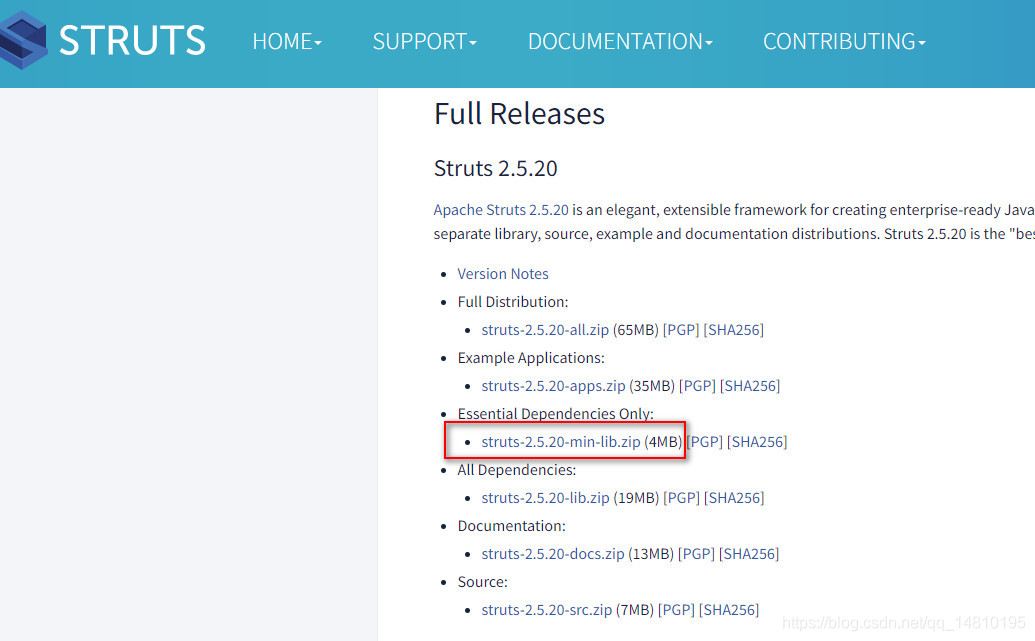
Task: Open SHA256 checksum for struts-2.5.20-lib.zip
Action: click(x=734, y=498)
